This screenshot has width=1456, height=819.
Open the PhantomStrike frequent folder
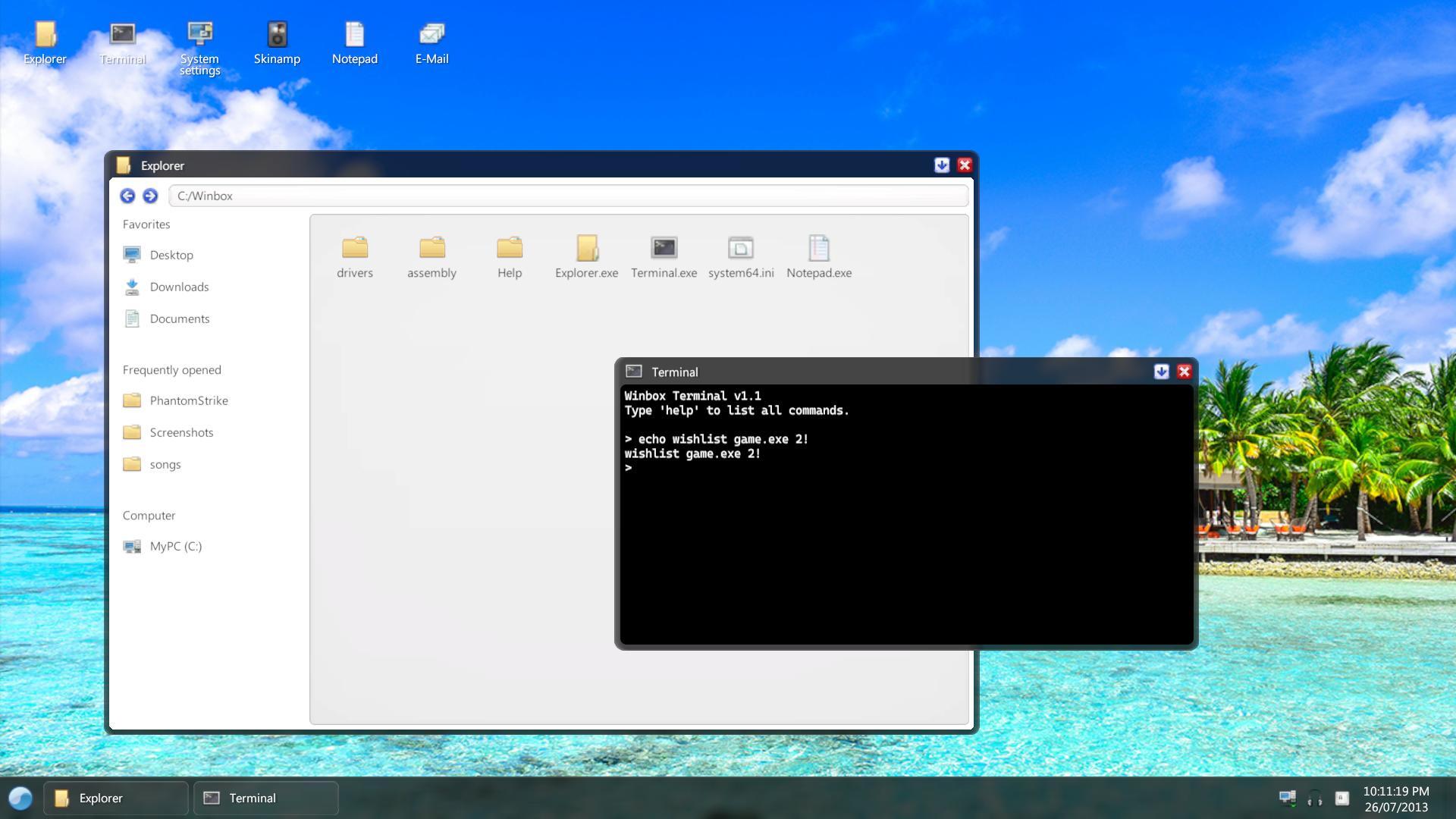pyautogui.click(x=188, y=401)
